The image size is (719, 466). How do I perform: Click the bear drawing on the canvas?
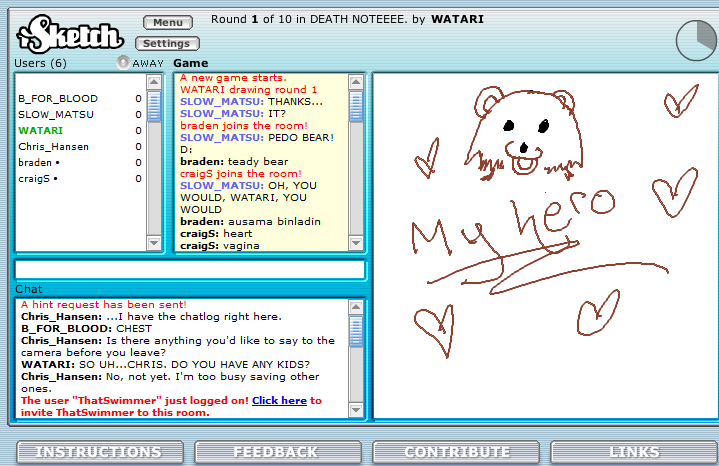click(524, 133)
